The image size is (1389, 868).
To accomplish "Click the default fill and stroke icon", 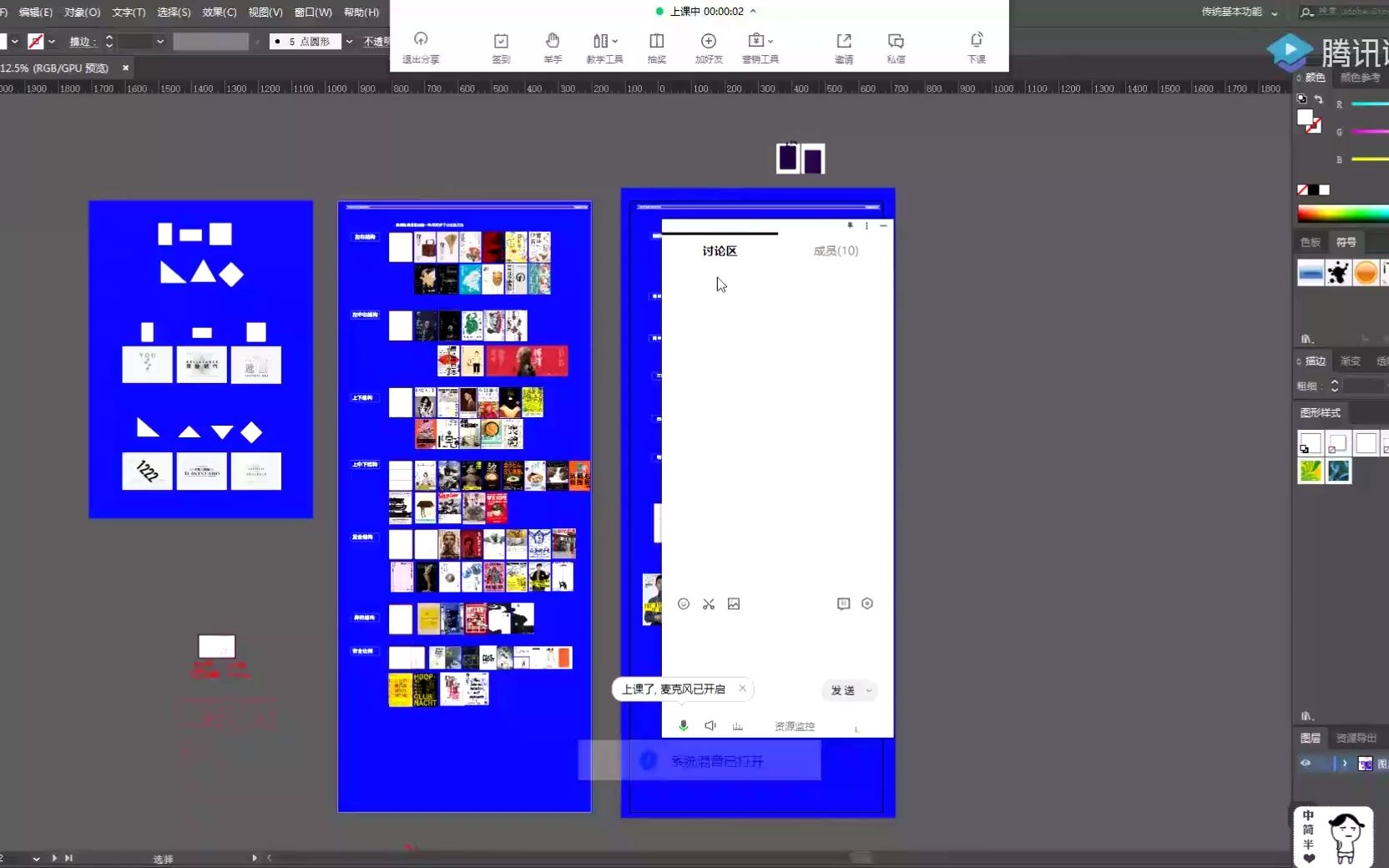I will point(1301,98).
